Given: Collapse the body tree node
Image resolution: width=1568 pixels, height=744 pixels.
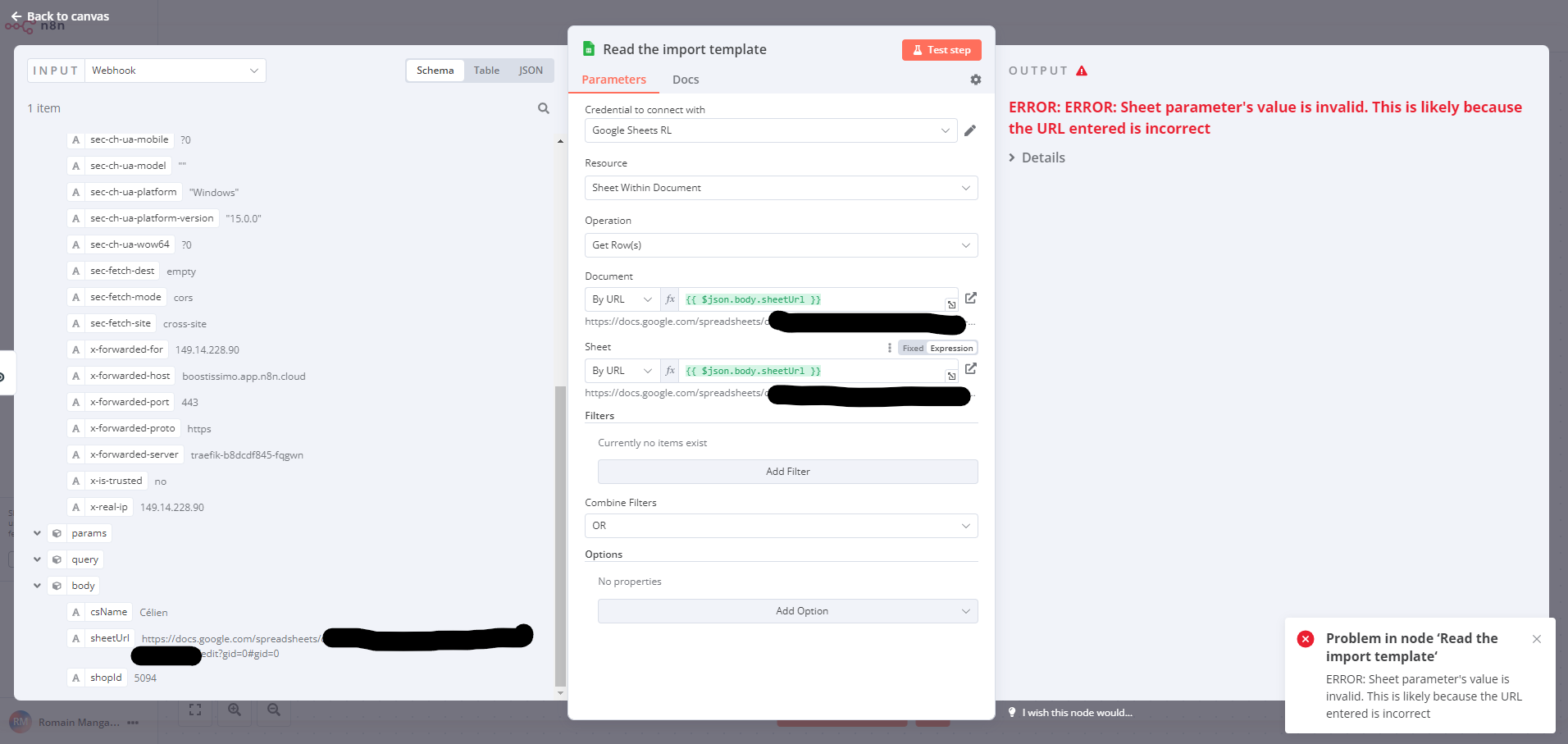Looking at the screenshot, I should tap(37, 586).
